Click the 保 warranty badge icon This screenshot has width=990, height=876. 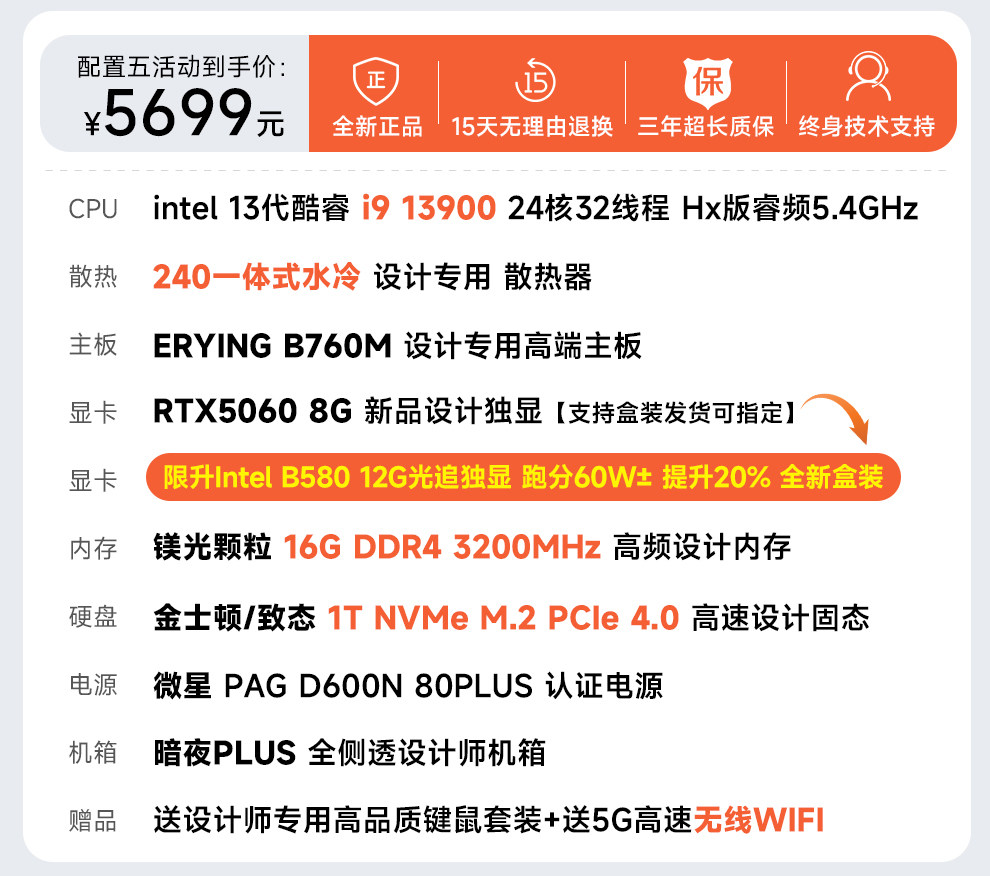tap(708, 82)
